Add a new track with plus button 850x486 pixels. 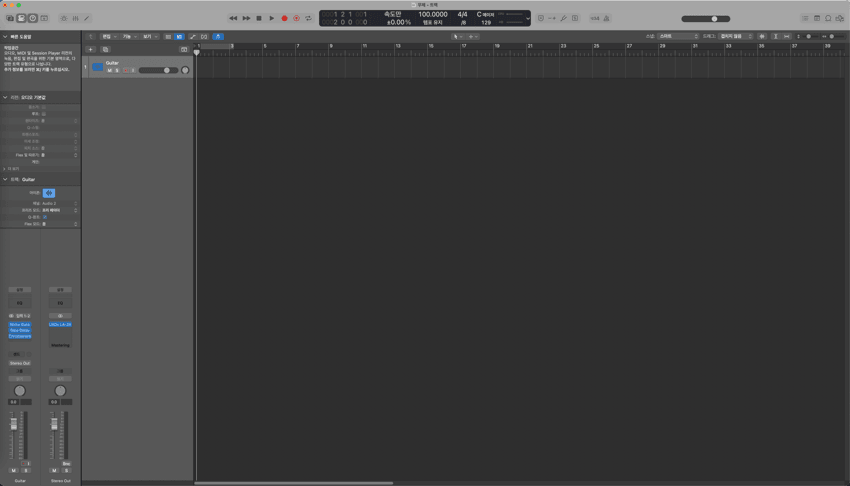point(90,49)
